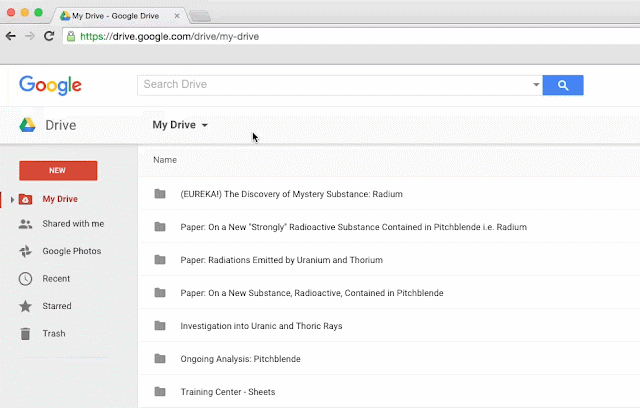
Task: Click folder icon of 'Strongly' Radioactive Substance paper
Action: point(160,227)
